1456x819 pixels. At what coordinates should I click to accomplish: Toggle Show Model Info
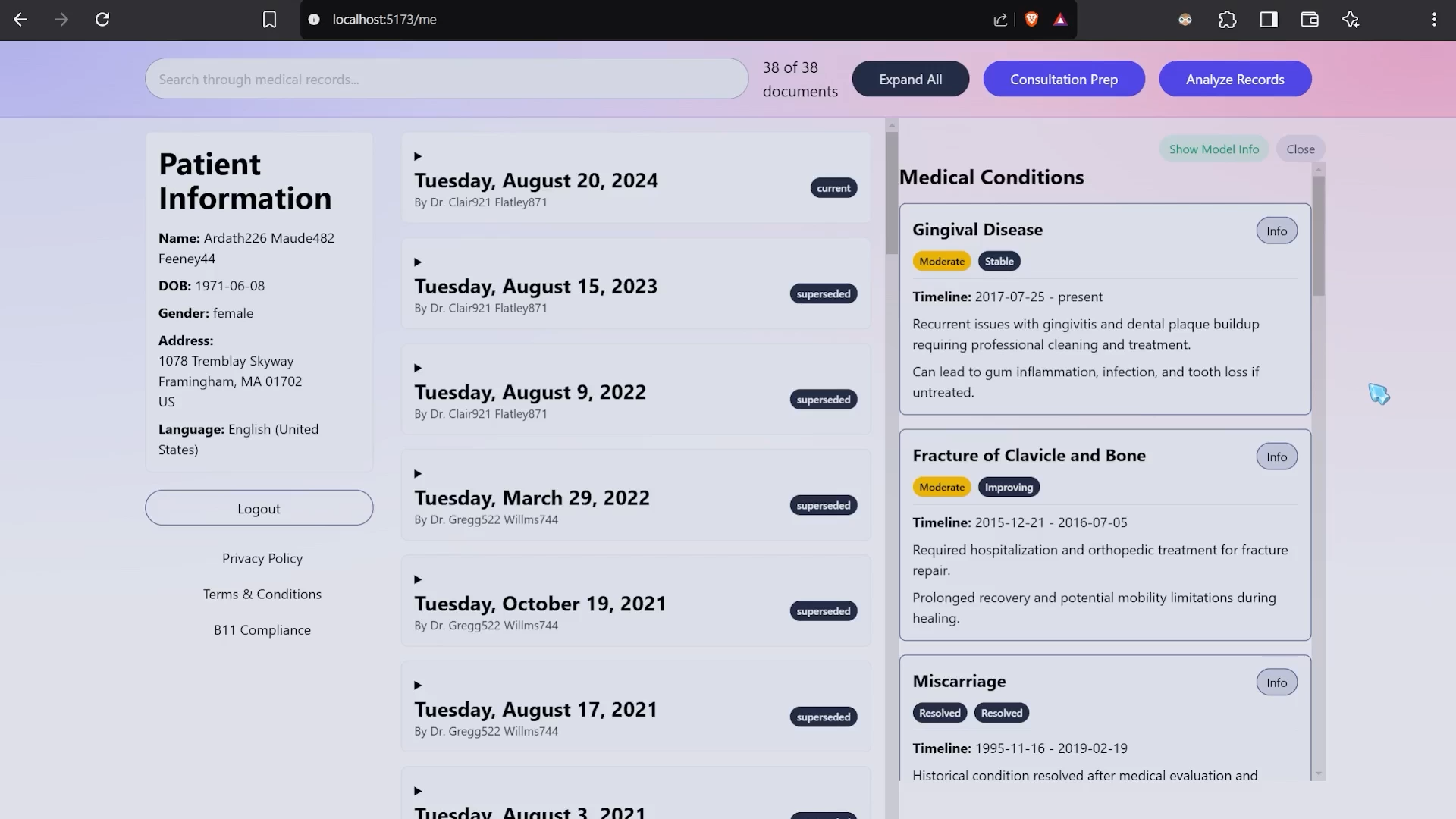(x=1213, y=149)
